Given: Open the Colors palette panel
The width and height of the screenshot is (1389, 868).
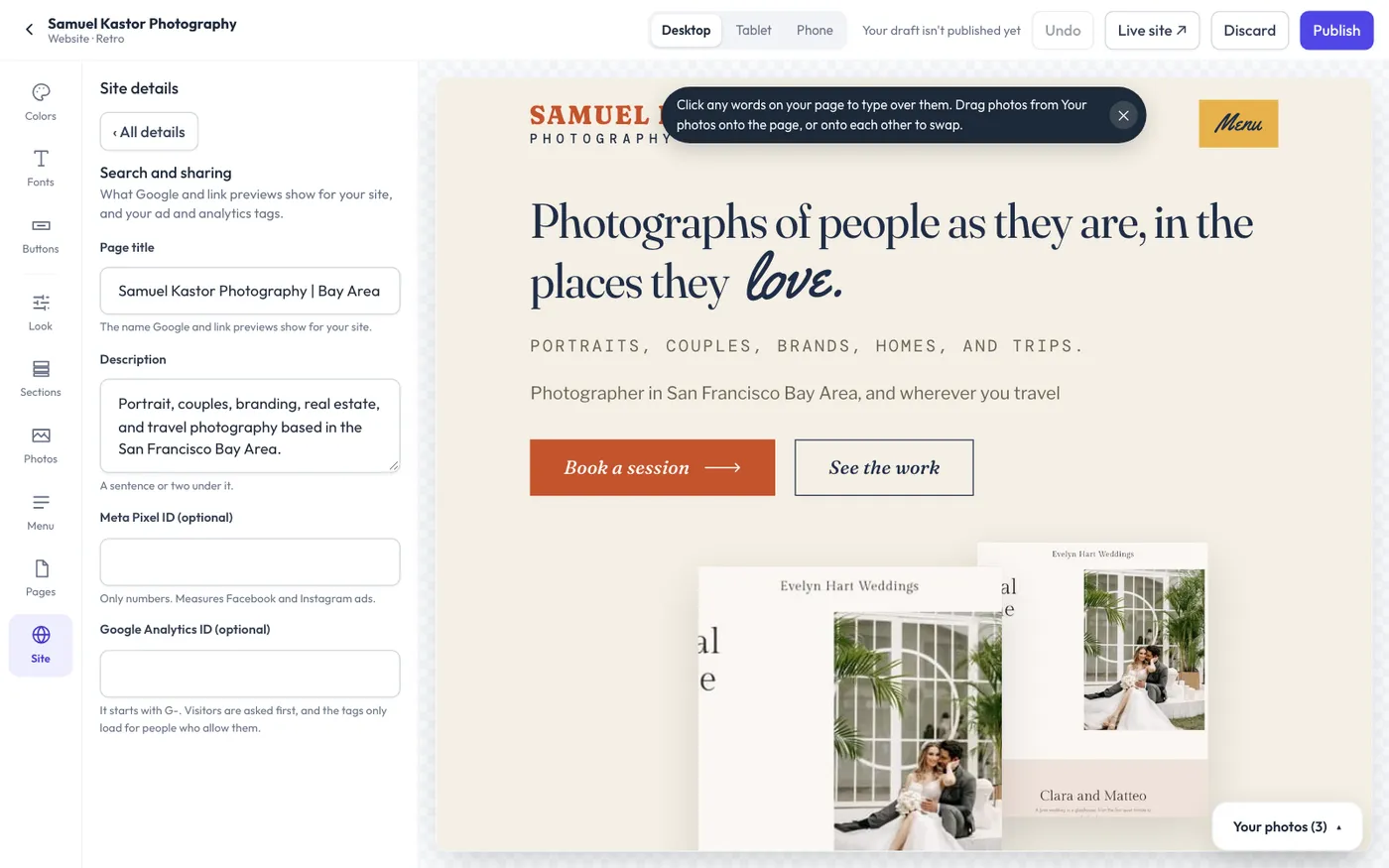Looking at the screenshot, I should point(41,102).
